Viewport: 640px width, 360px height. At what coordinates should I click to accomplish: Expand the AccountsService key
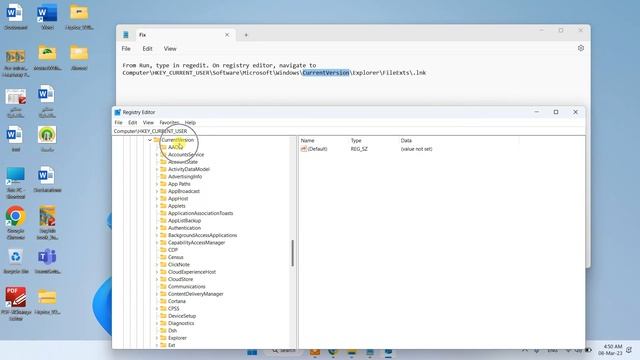[157, 155]
